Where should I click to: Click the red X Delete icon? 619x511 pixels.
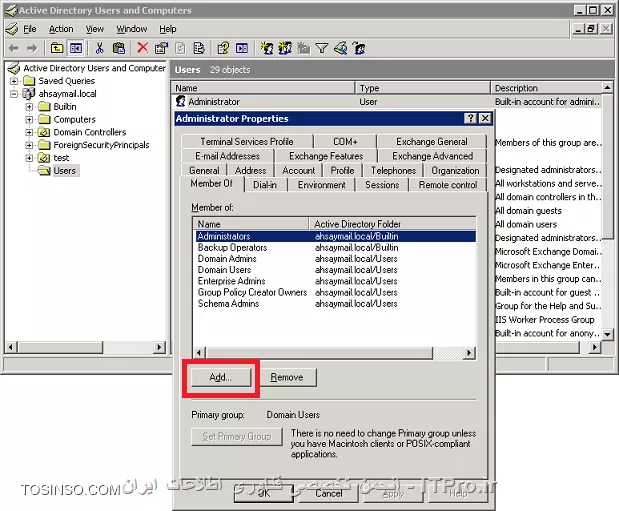(142, 48)
